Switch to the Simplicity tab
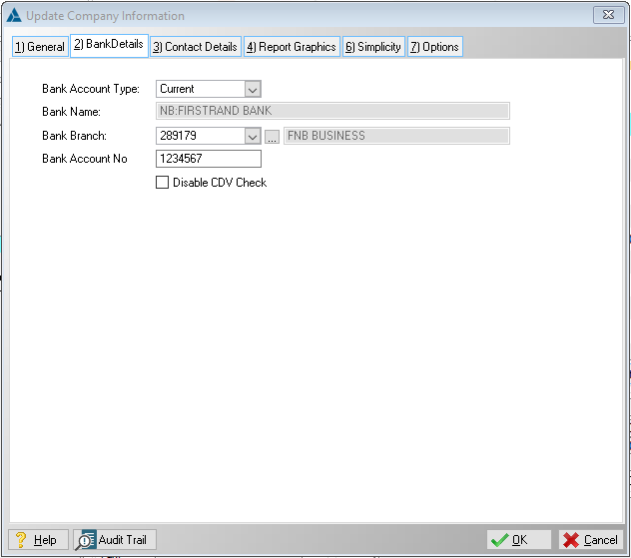Viewport: 631px width, 558px height. (x=373, y=47)
